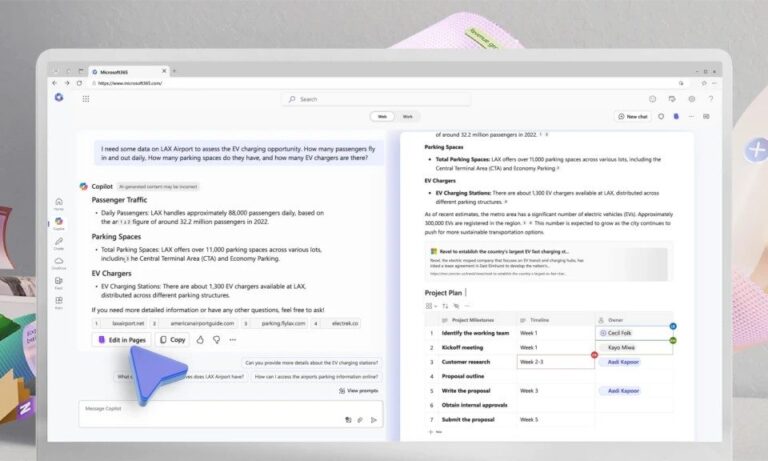Reload the browser page

[79, 83]
